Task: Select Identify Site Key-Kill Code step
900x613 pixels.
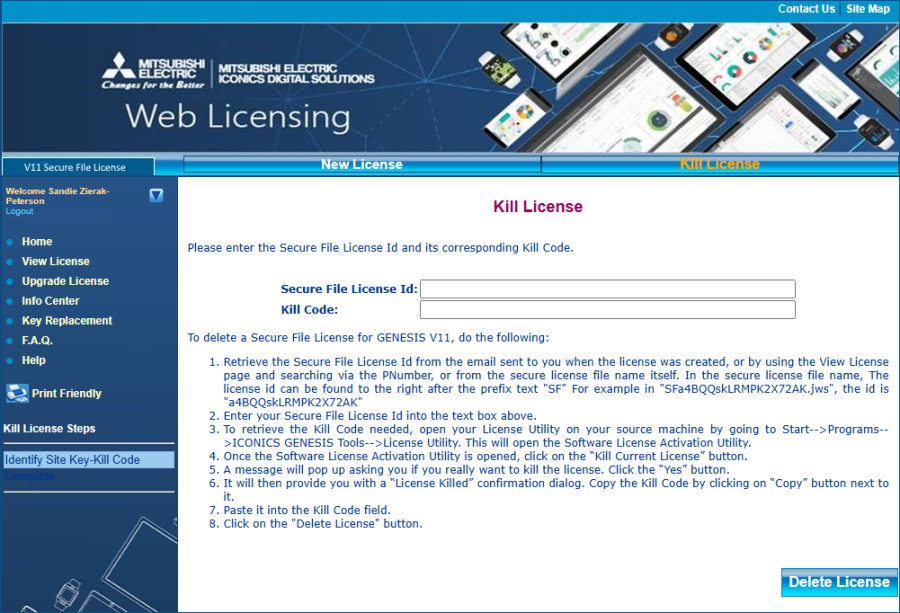Action: click(89, 460)
